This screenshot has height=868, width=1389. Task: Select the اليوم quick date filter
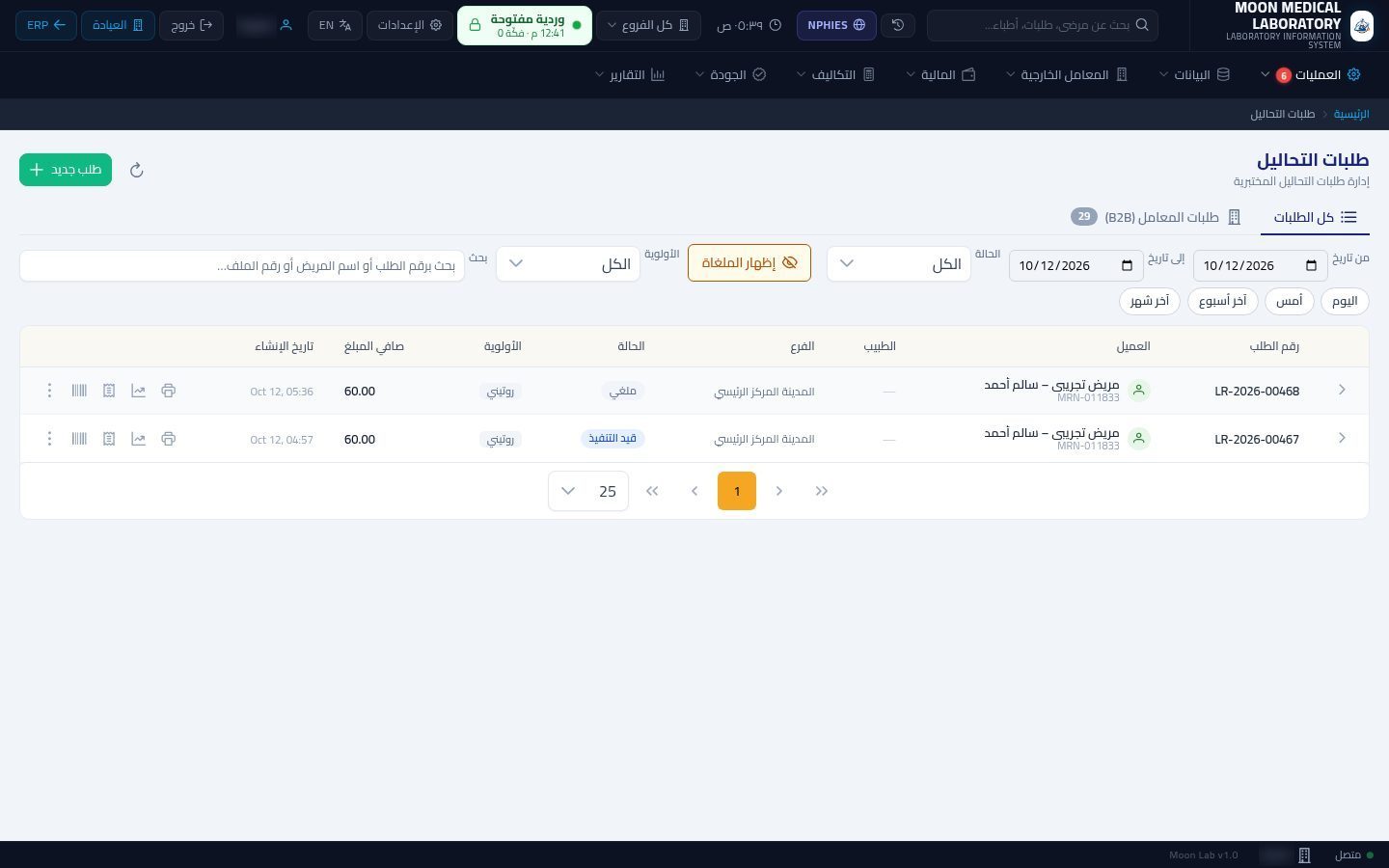point(1345,301)
